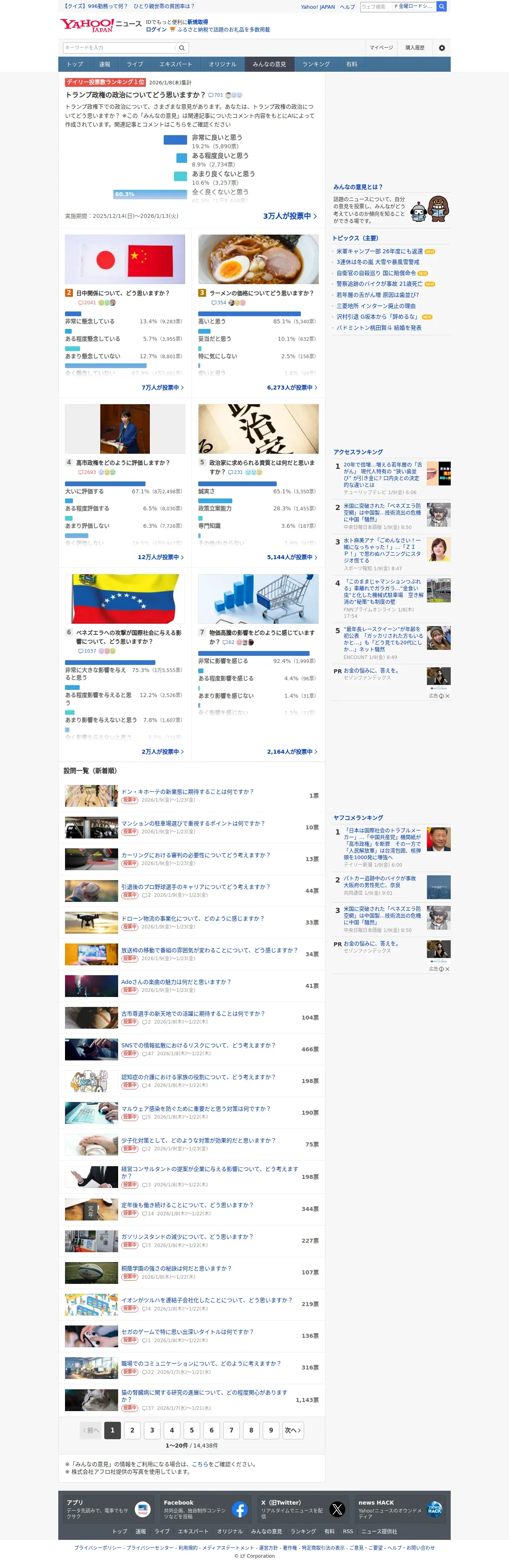Switch to the 有料 tab
The image size is (509, 1568).
point(352,64)
